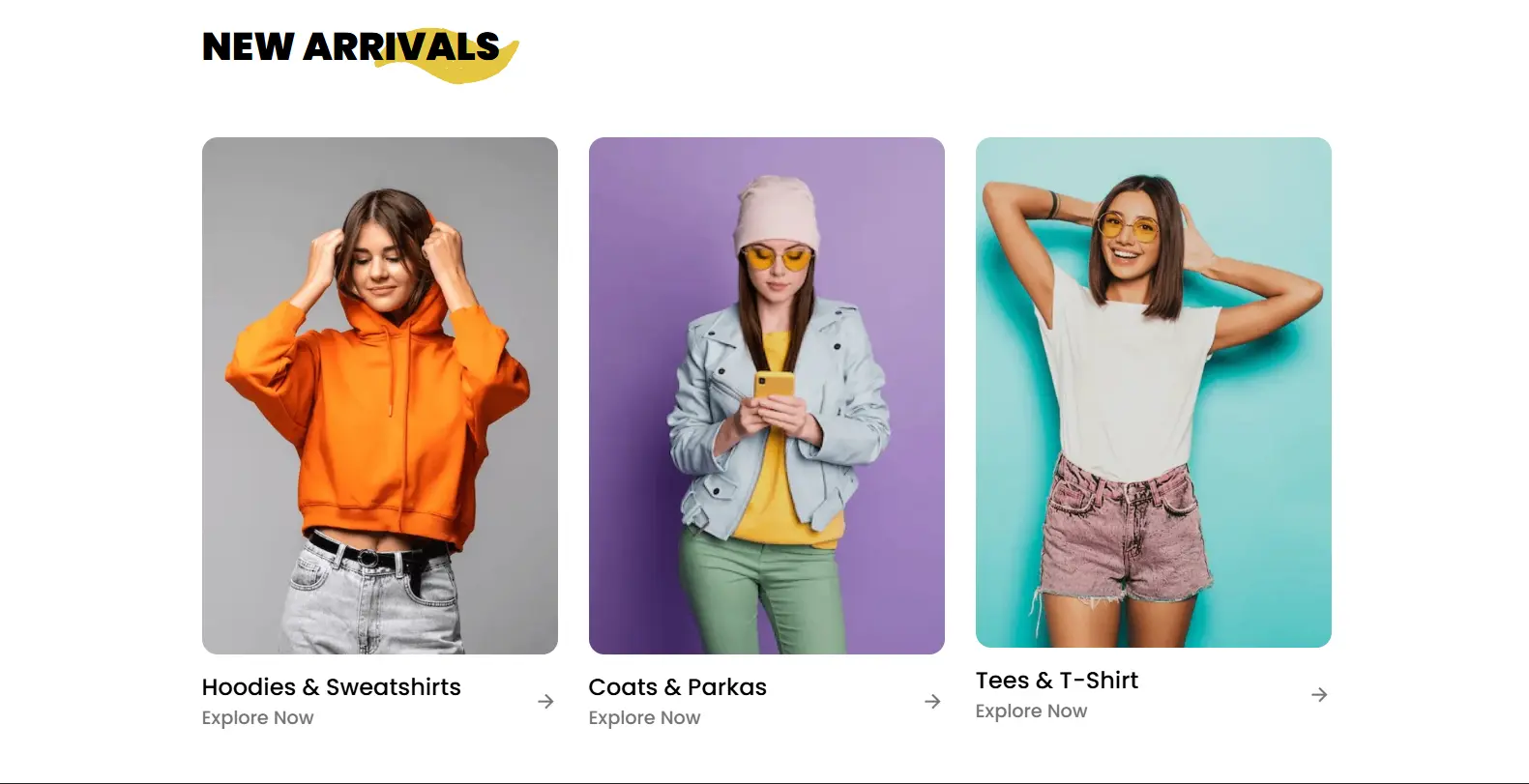
Task: Click the yellow phone held by model
Action: [x=774, y=387]
